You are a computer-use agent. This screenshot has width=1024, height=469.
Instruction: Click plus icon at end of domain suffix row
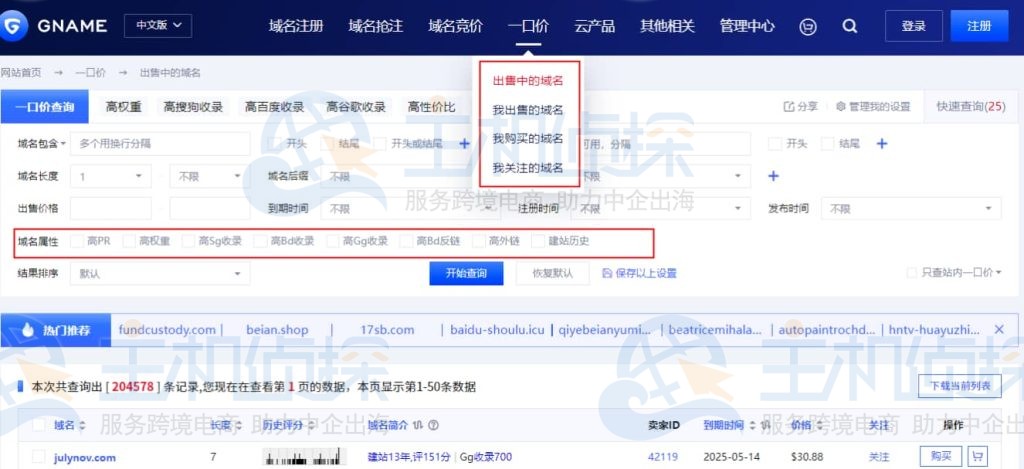tap(773, 176)
